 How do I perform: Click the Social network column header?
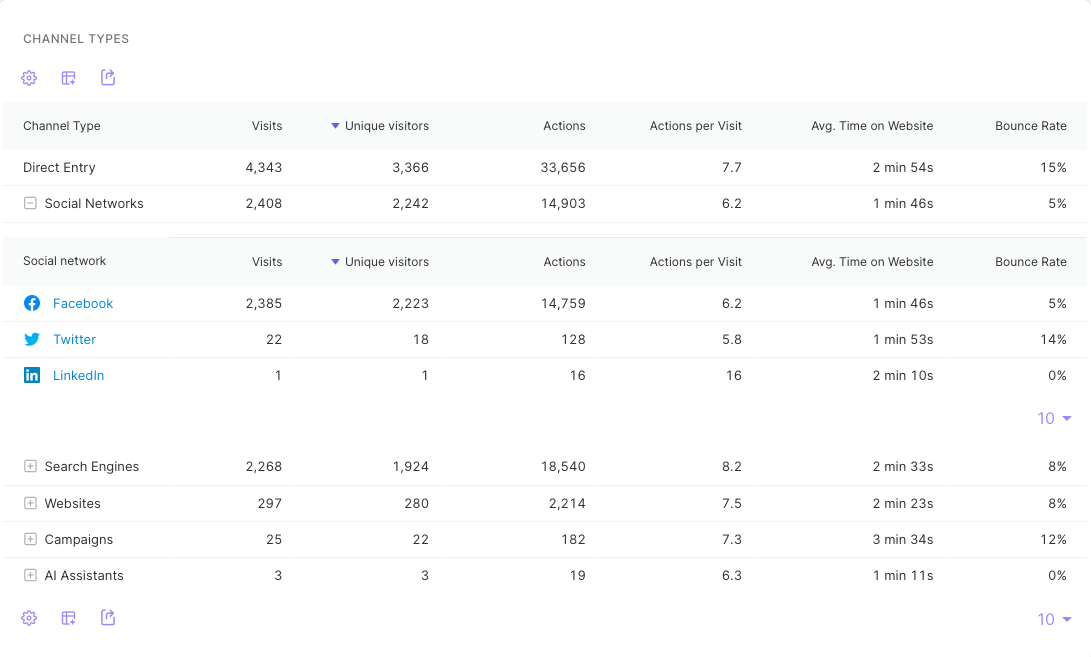click(65, 261)
